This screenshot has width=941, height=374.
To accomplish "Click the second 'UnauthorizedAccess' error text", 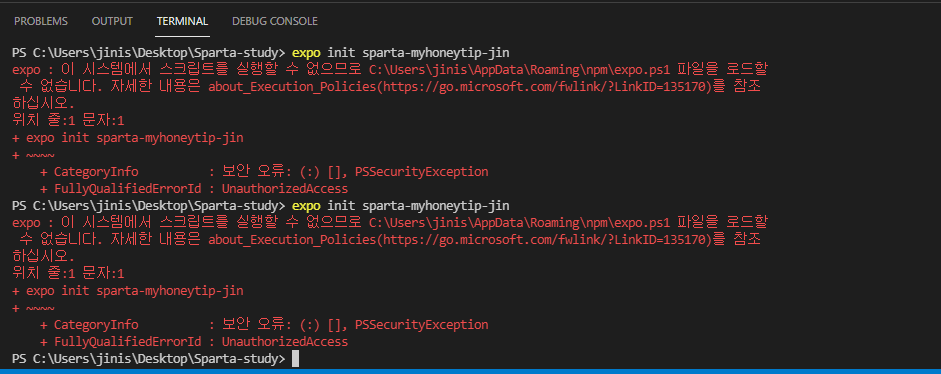I will (284, 342).
